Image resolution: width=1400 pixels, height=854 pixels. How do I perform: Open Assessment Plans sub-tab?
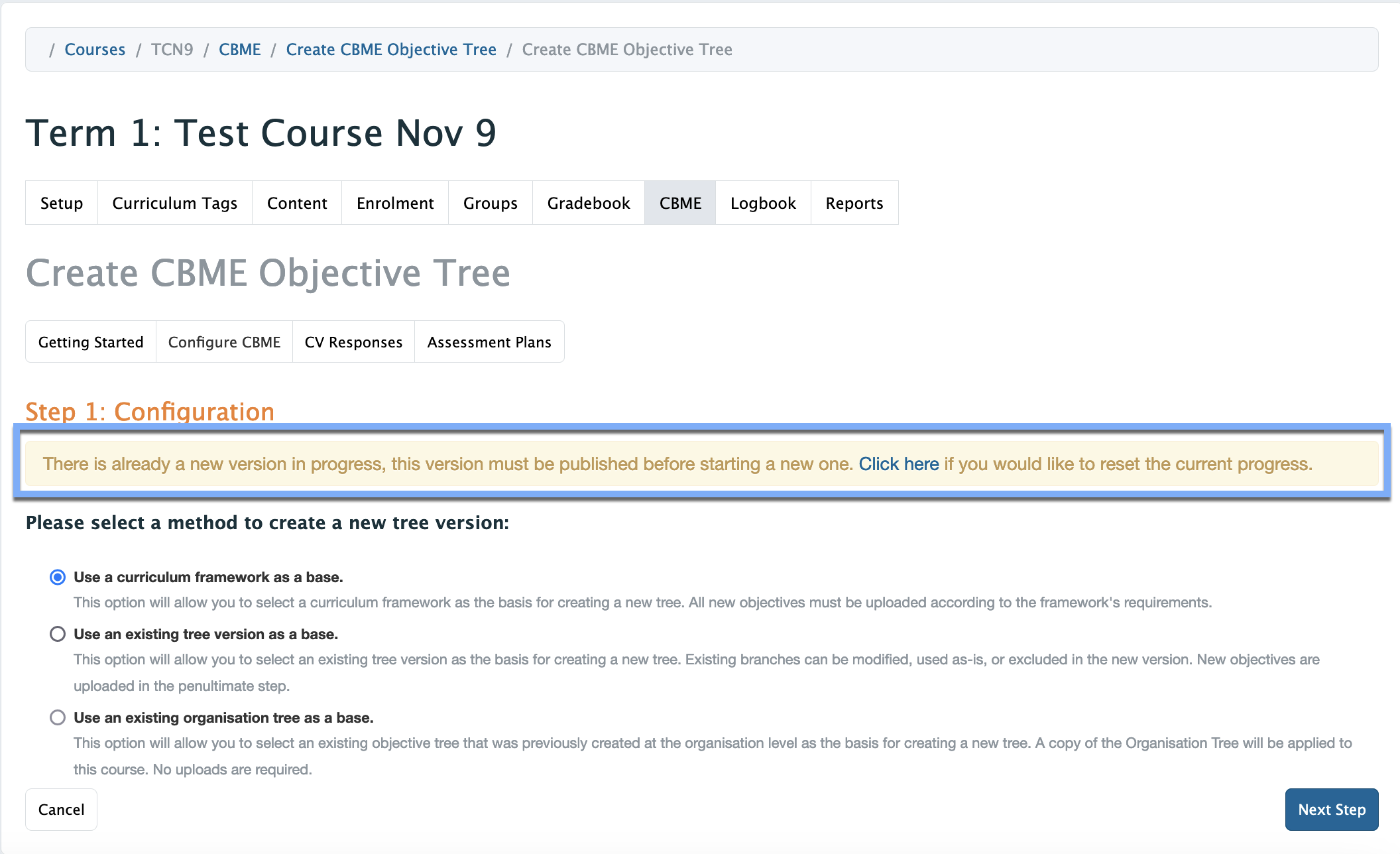(x=489, y=342)
